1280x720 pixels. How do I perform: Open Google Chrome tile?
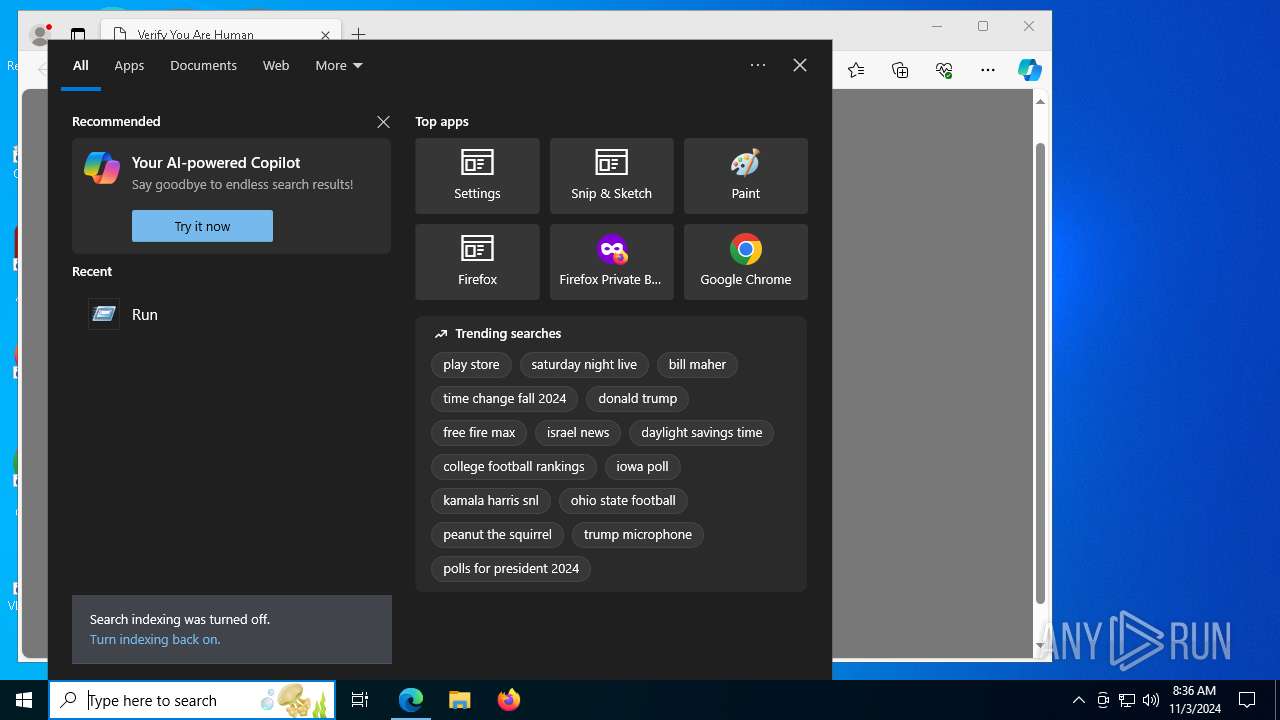(x=745, y=262)
